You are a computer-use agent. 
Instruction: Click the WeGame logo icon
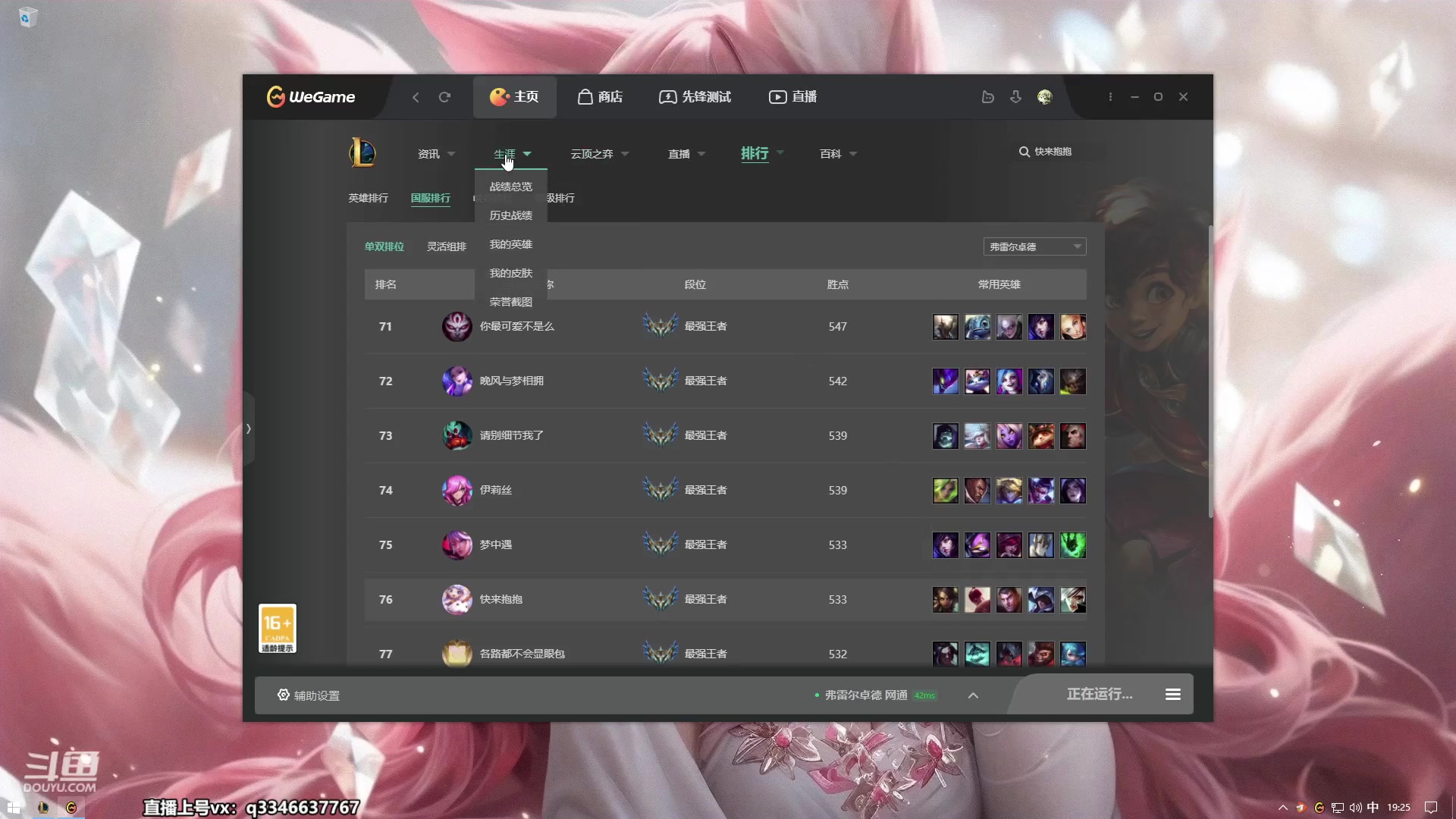276,96
